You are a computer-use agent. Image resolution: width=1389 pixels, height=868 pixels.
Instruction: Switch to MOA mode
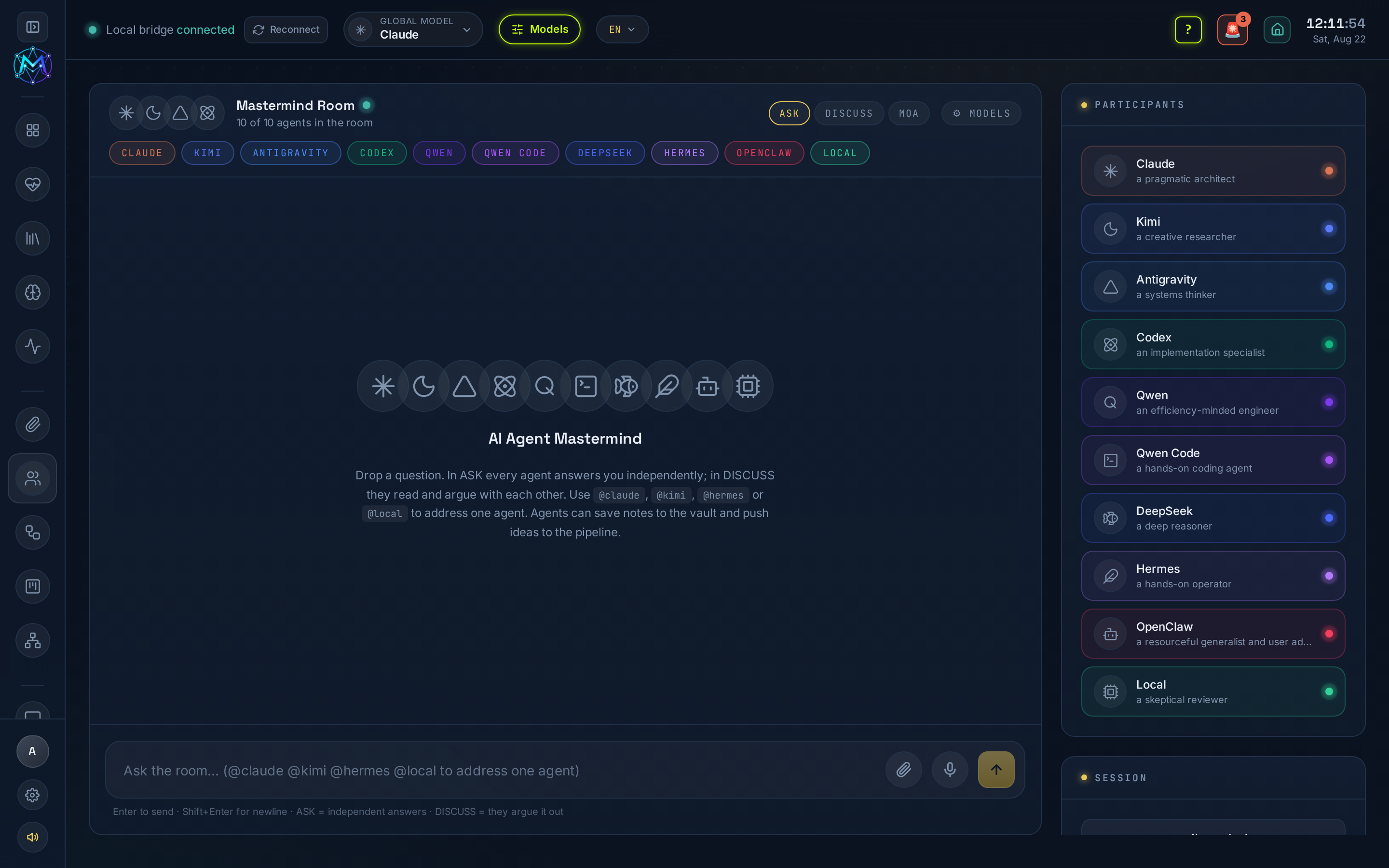point(909,113)
